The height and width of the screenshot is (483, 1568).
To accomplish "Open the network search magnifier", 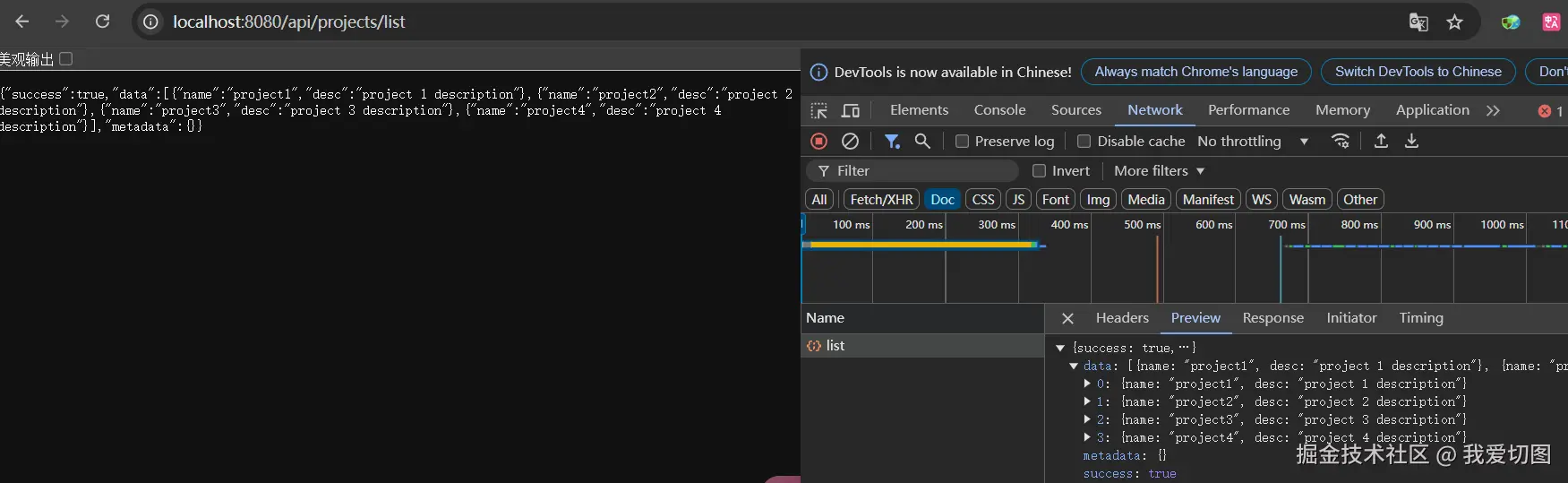I will click(922, 141).
